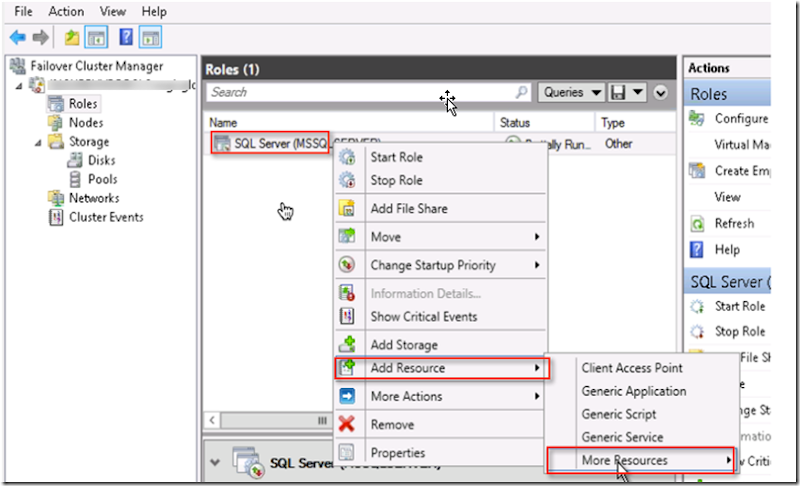Open the Help menu in menu bar

(154, 11)
